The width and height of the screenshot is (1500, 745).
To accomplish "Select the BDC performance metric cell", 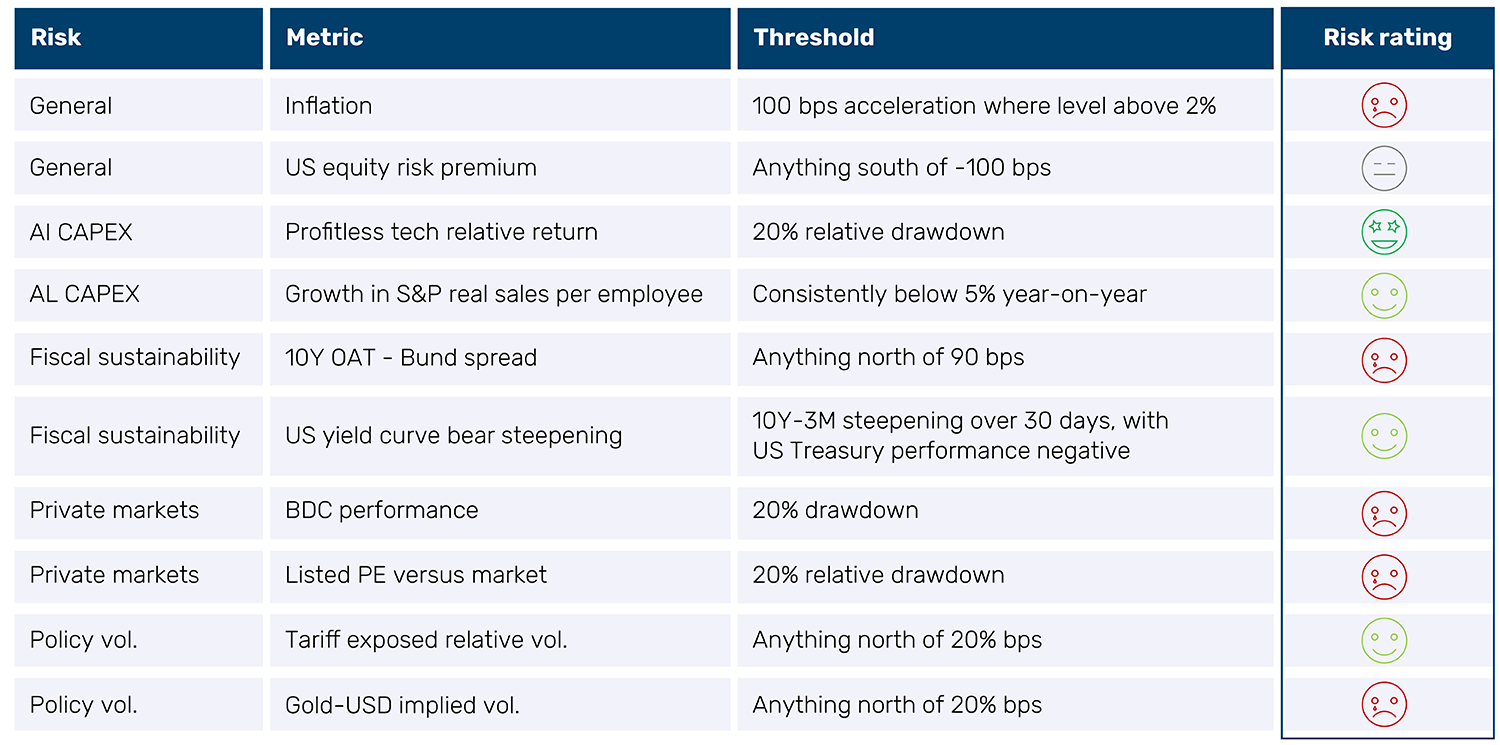I will 382,510.
